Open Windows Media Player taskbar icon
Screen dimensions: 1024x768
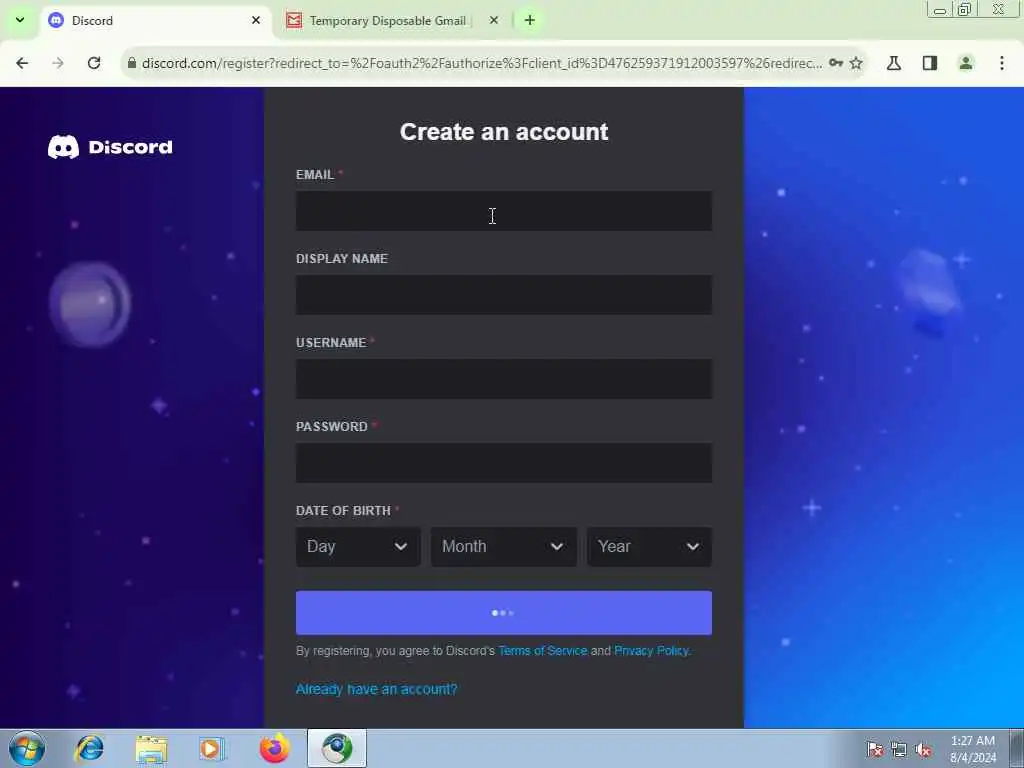point(212,748)
